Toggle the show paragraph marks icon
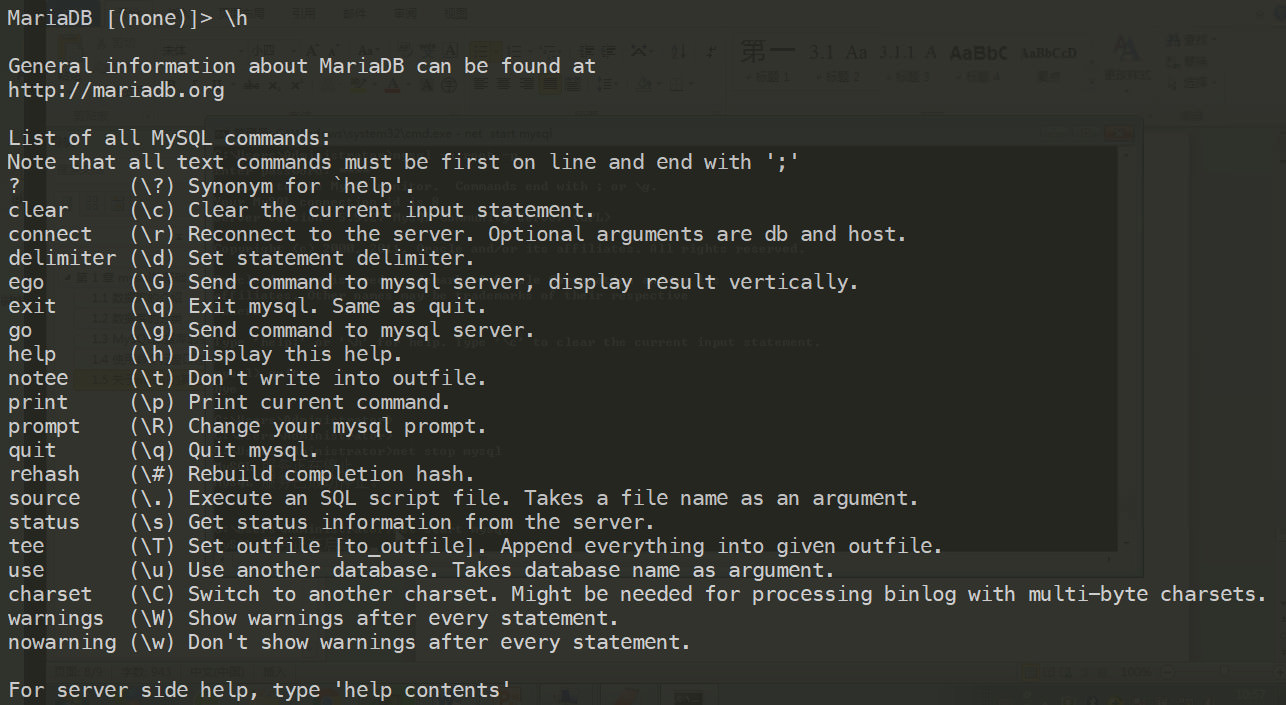Image resolution: width=1286 pixels, height=705 pixels. coord(710,51)
